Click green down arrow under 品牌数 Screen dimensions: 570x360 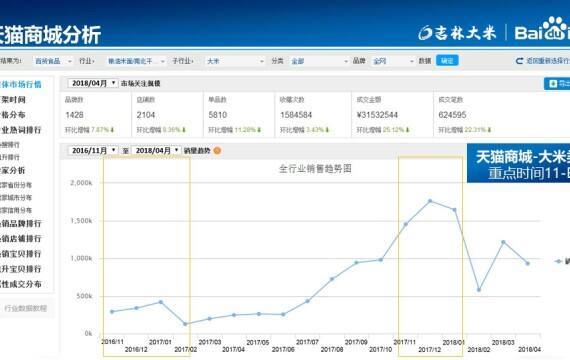[x=112, y=130]
